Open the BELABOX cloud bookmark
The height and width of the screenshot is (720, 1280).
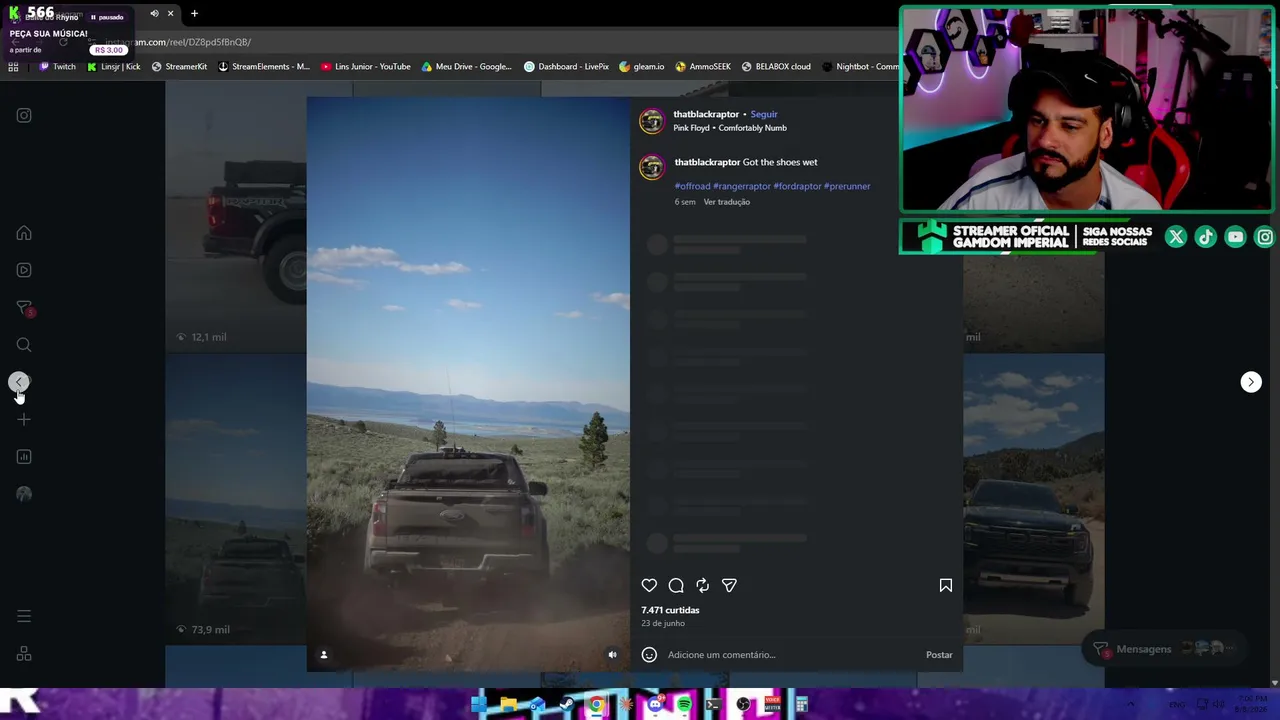click(x=776, y=67)
